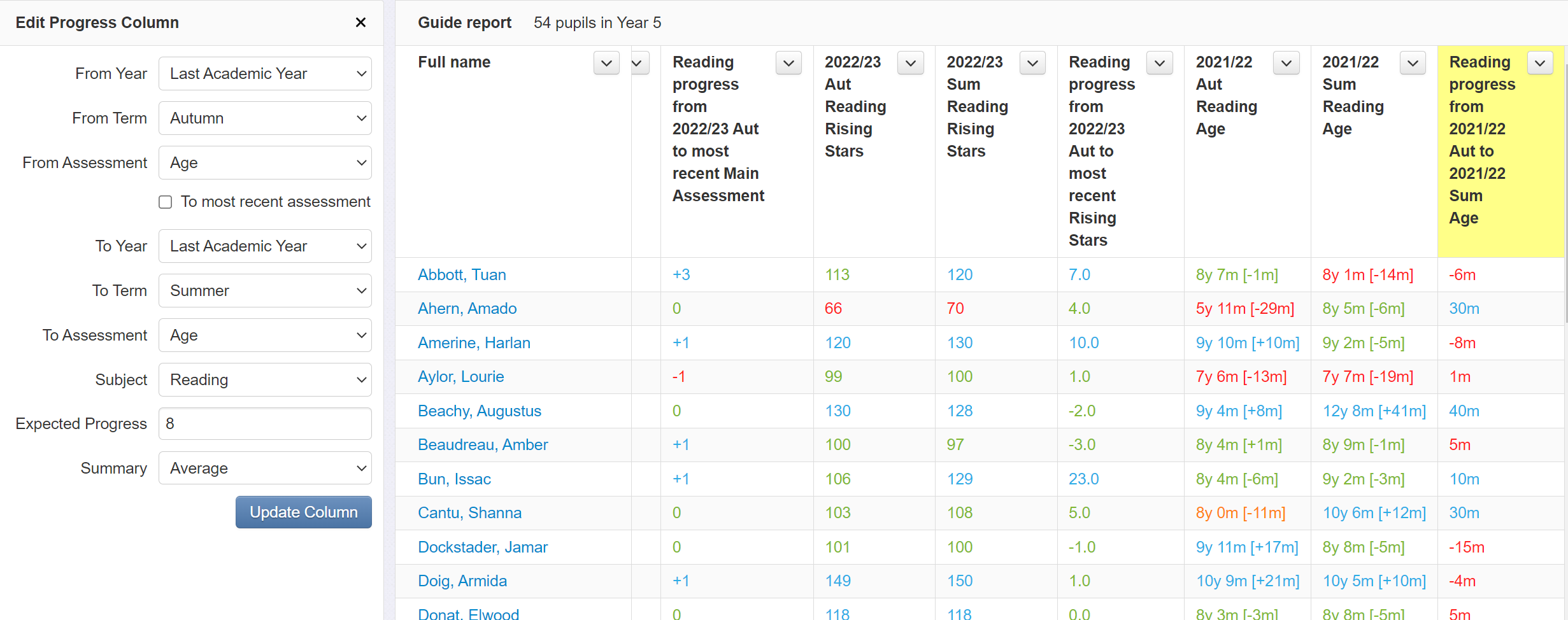Open column menu for 2021/22 Sum Reading Age

click(1413, 63)
